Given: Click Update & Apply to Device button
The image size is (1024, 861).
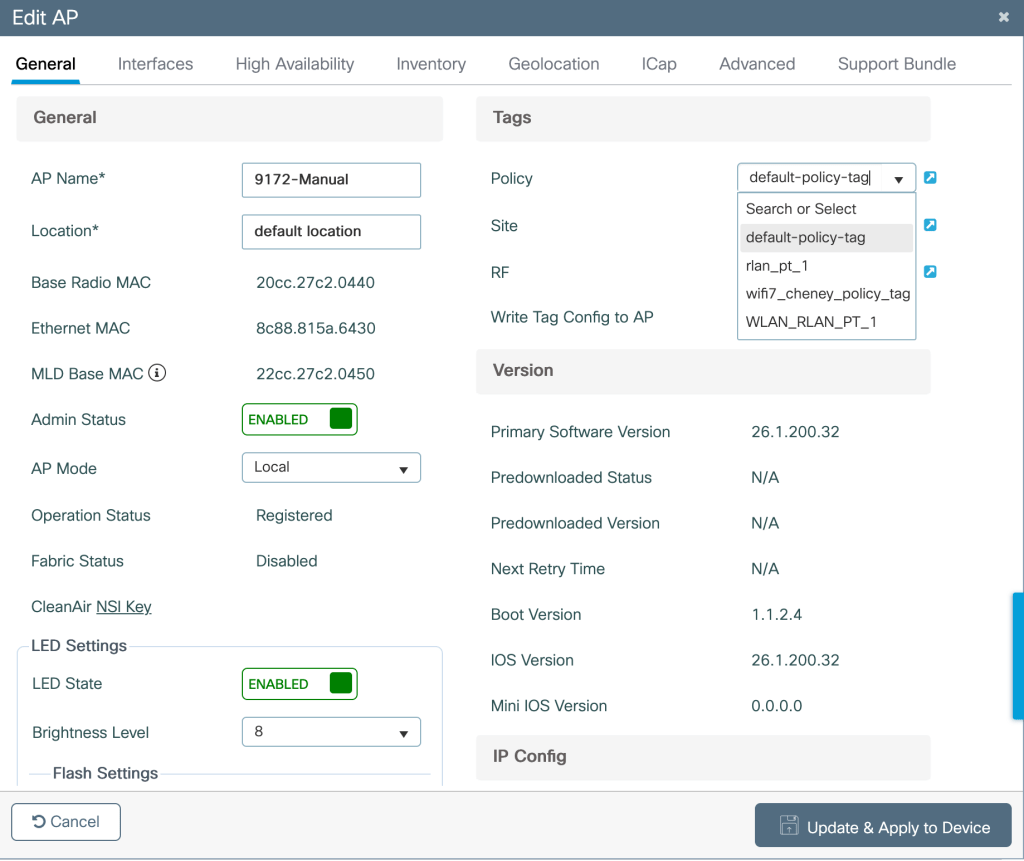Looking at the screenshot, I should tap(883, 827).
